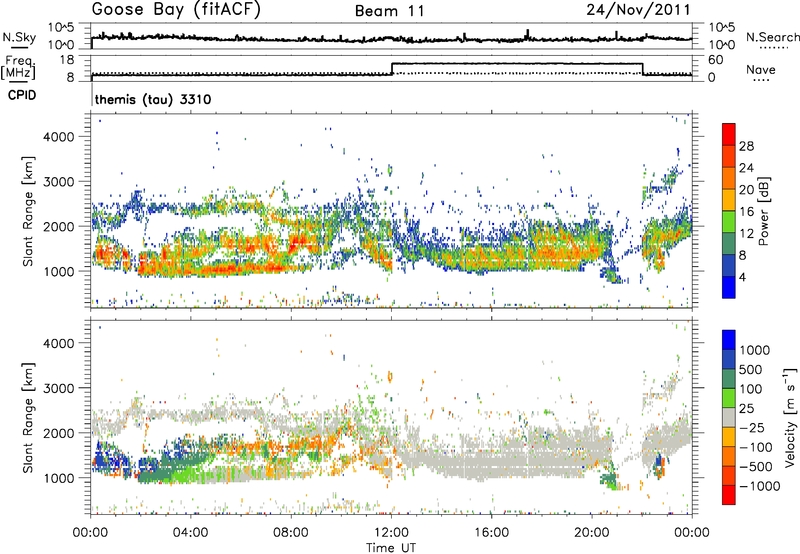Image resolution: width=800 pixels, height=554 pixels.
Task: Select the "500" value on velocity colorbar
Action: (x=751, y=369)
